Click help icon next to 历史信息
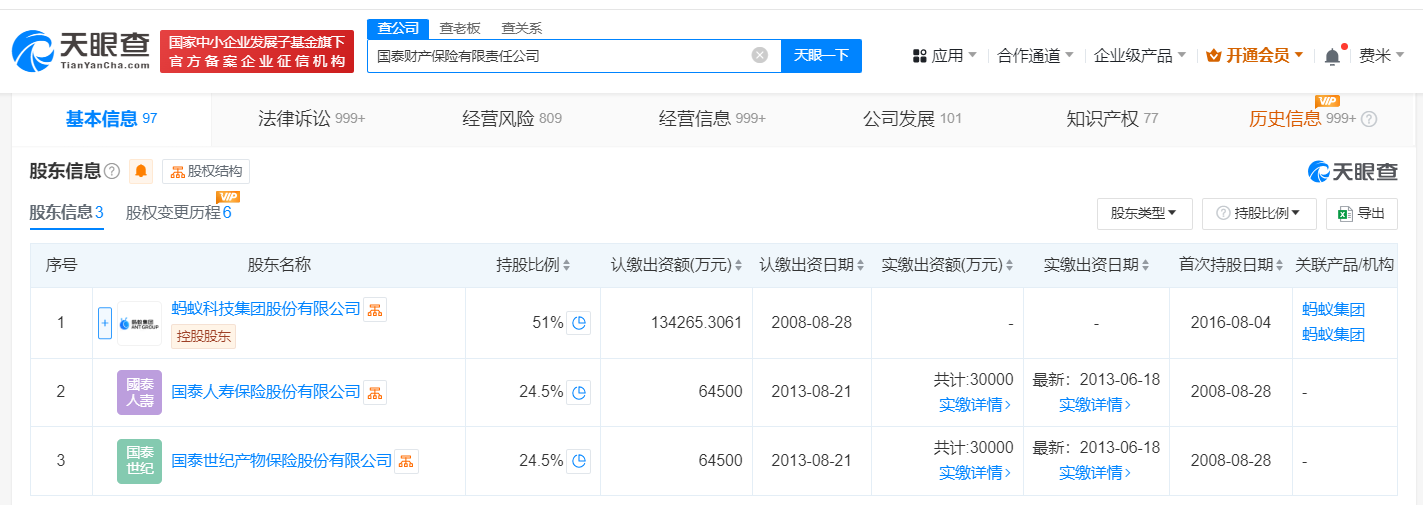The width and height of the screenshot is (1423, 505). click(1369, 119)
